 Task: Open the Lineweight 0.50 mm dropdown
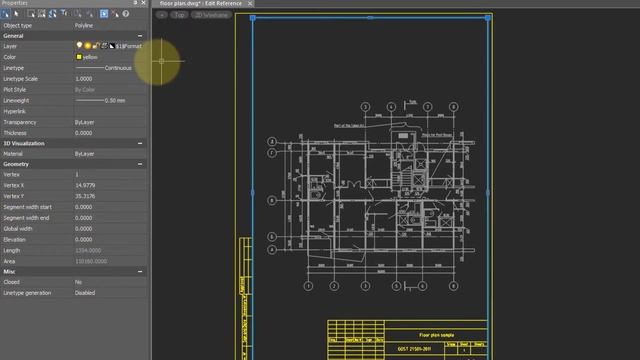click(x=109, y=100)
